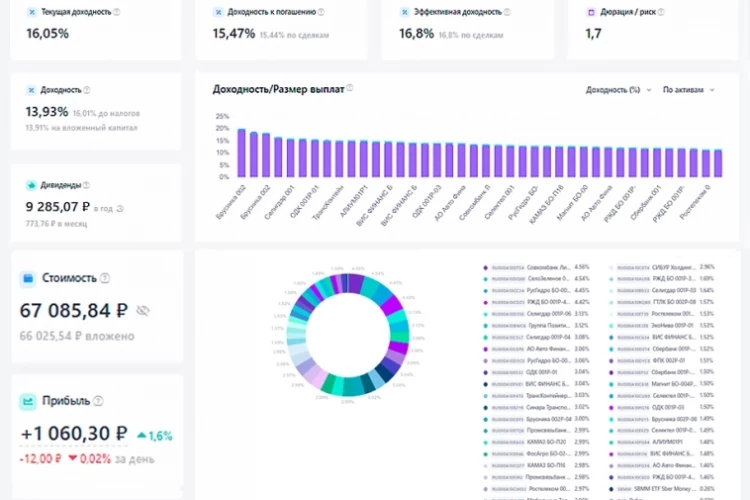The width and height of the screenshot is (750, 500).
Task: Click the blue wallet icon of Стоимость card
Action: pos(28,278)
